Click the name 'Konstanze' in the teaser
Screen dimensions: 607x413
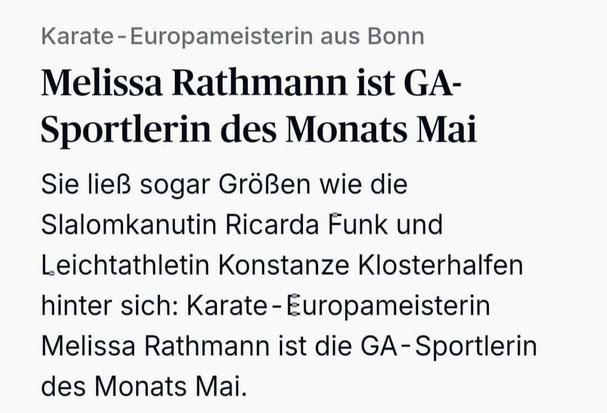click(284, 266)
